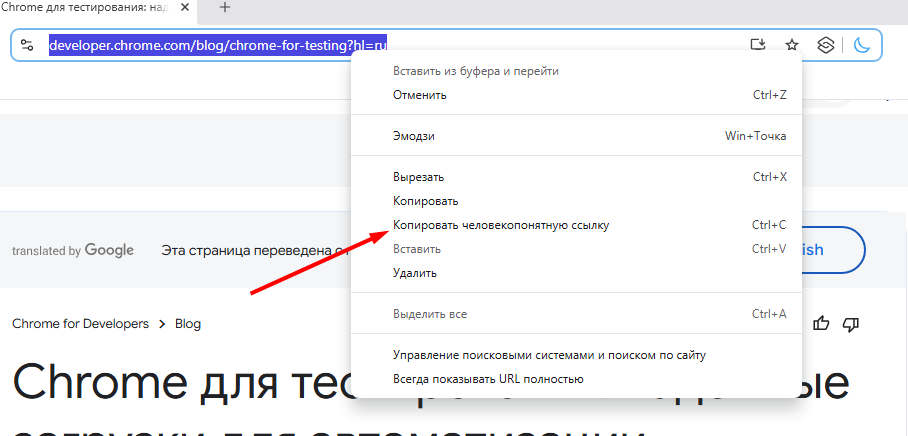This screenshot has width=908, height=436.
Task: Select 'Копировать человекопонятную ссылку'
Action: pyautogui.click(x=576, y=225)
